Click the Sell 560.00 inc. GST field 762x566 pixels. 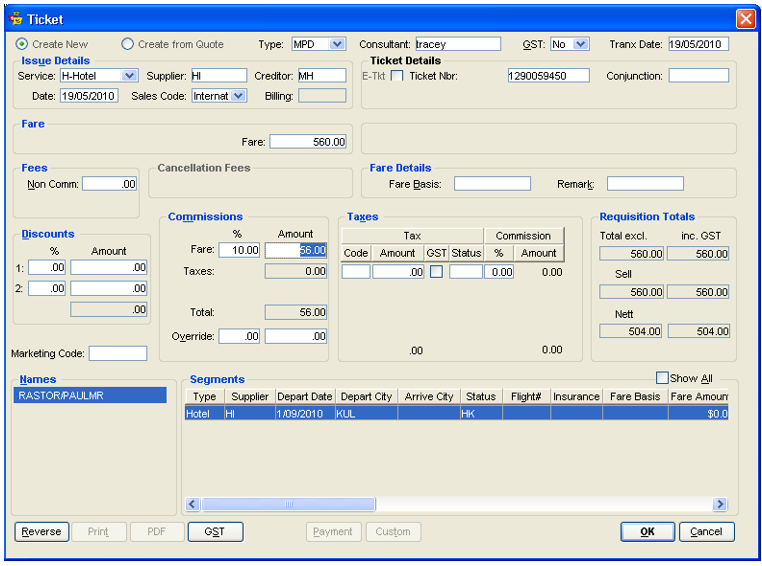(x=698, y=292)
